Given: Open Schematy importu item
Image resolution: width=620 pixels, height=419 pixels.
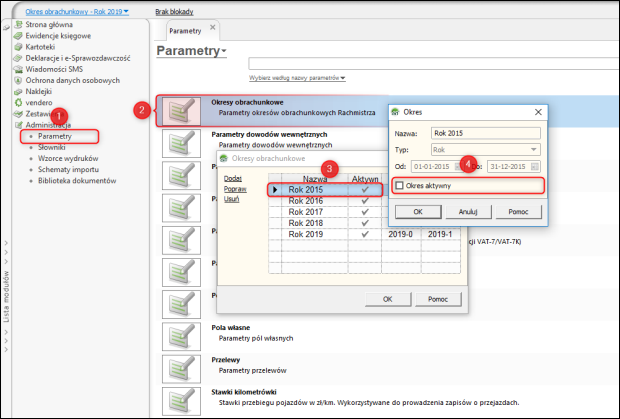Looking at the screenshot, I should click(68, 170).
